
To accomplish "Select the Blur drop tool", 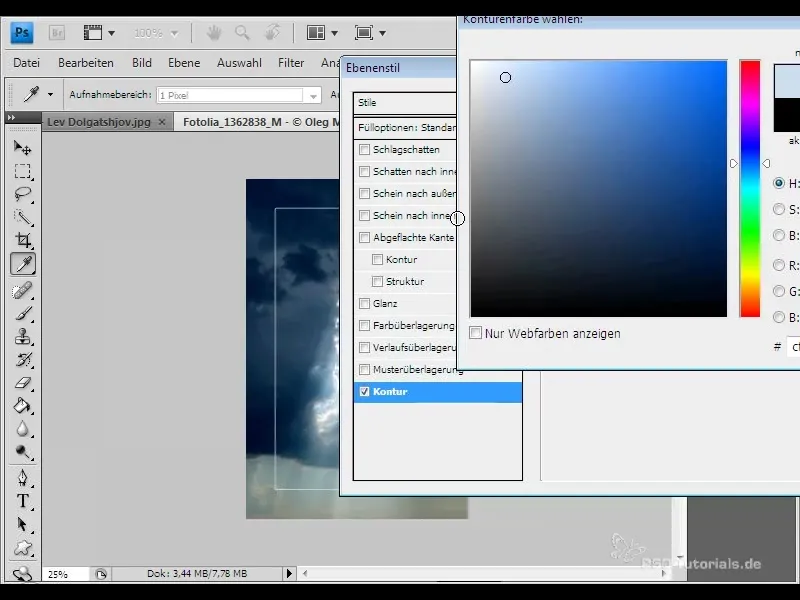I will 22,429.
